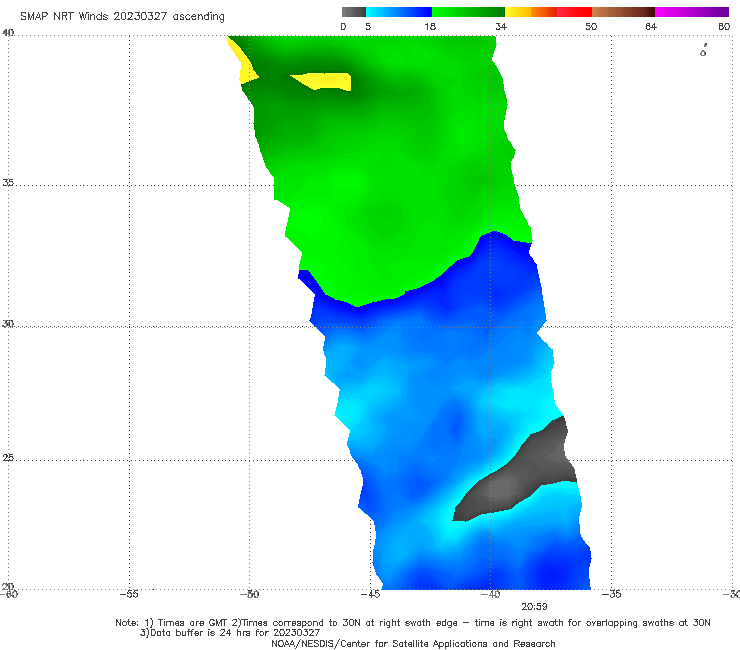Select the brown segment of the color bar

coord(623,12)
